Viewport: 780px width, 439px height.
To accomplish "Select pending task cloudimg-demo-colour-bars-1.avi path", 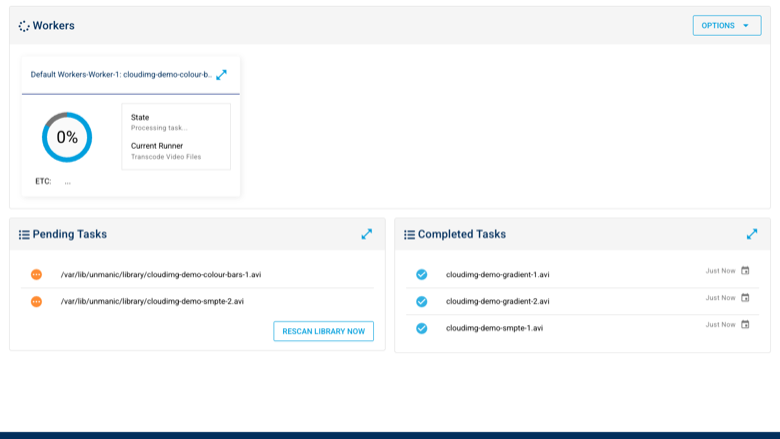I will pyautogui.click(x=161, y=274).
